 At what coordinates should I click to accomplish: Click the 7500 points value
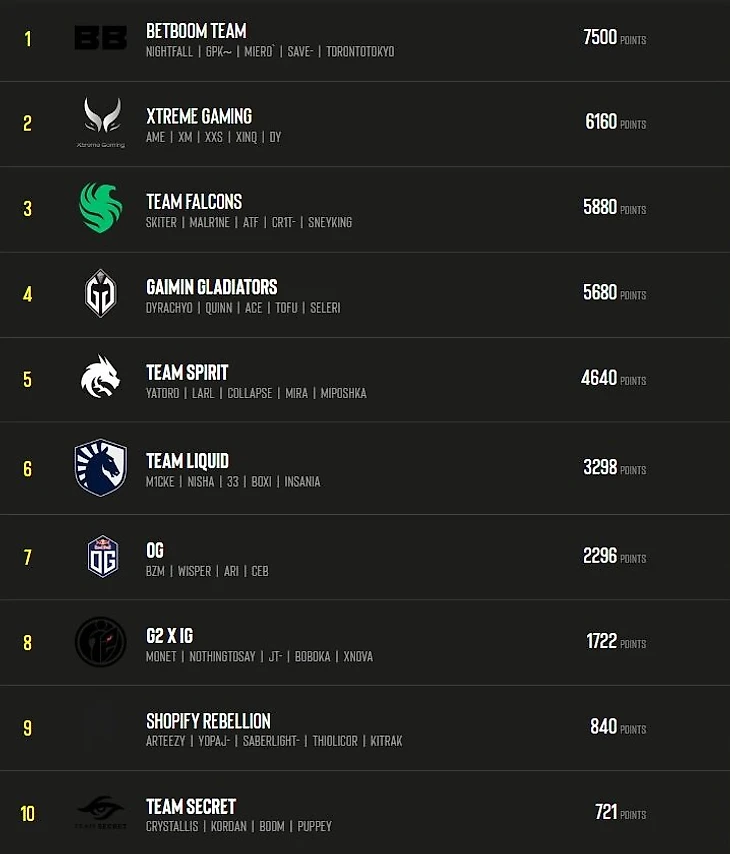[600, 37]
